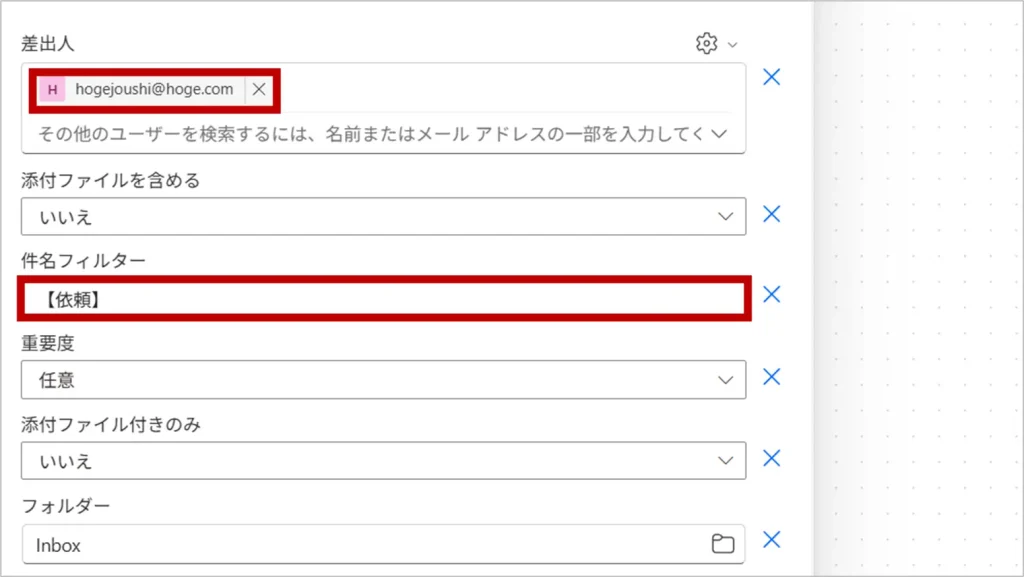Remove the 添付ファイルを含める parameter
Screen dimensions: 1024x577
pos(771,214)
